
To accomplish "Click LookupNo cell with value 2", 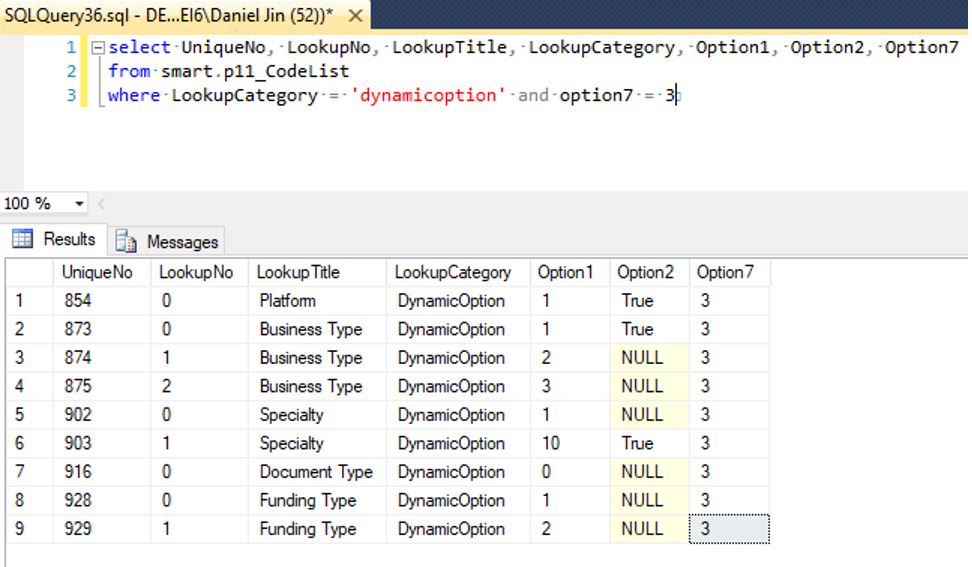I will click(x=200, y=386).
